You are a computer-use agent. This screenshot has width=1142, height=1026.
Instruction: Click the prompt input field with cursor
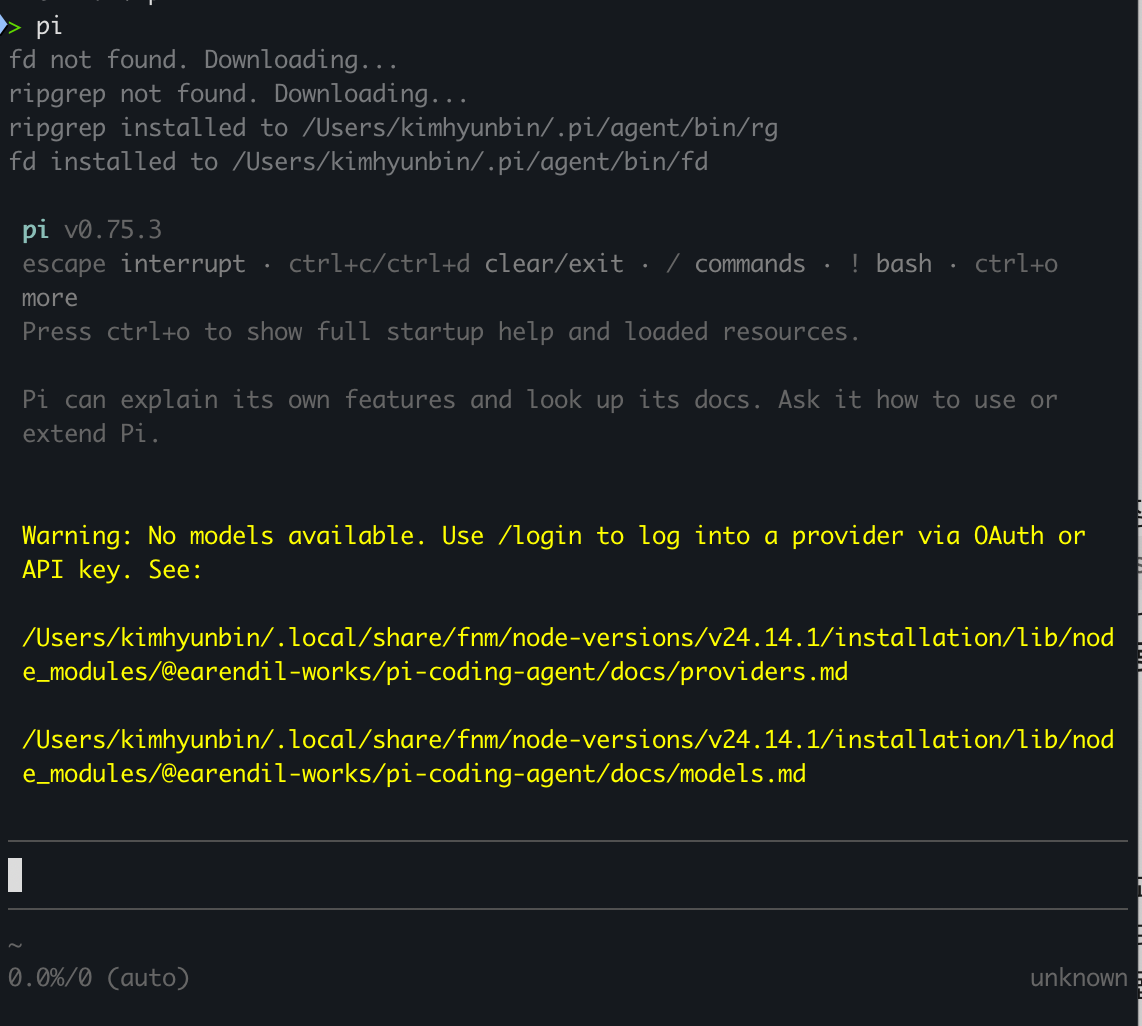pyautogui.click(x=568, y=875)
